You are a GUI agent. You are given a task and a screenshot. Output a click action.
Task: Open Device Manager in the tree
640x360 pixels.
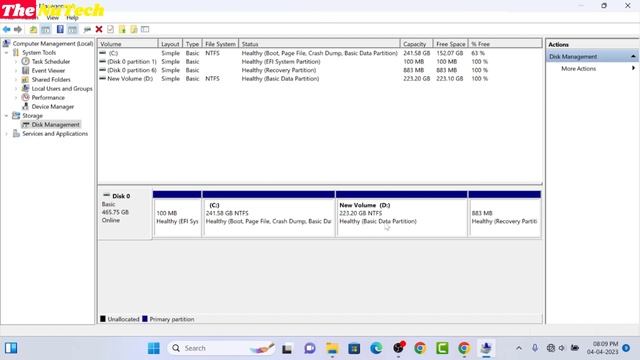pyautogui.click(x=53, y=107)
